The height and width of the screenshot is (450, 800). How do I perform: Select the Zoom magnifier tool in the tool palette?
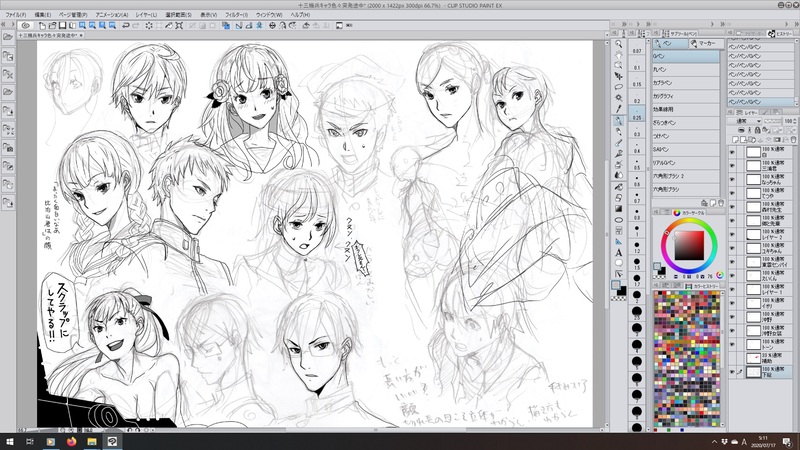point(618,44)
